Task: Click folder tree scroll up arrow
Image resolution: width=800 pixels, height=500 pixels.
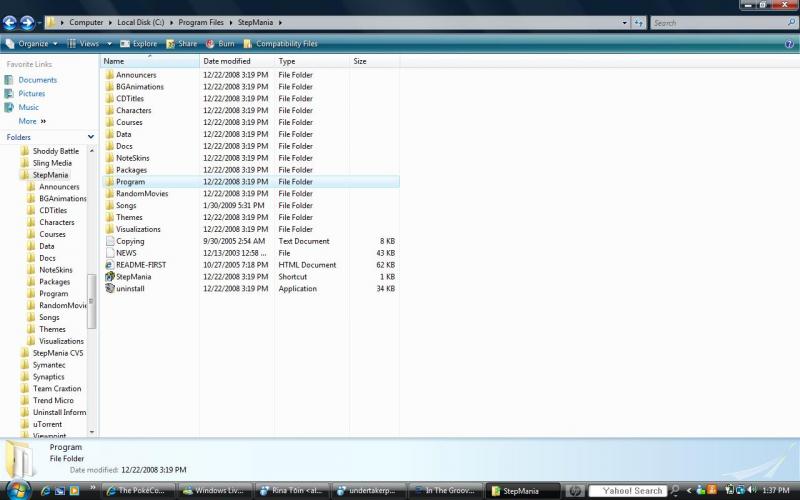Action: (92, 151)
